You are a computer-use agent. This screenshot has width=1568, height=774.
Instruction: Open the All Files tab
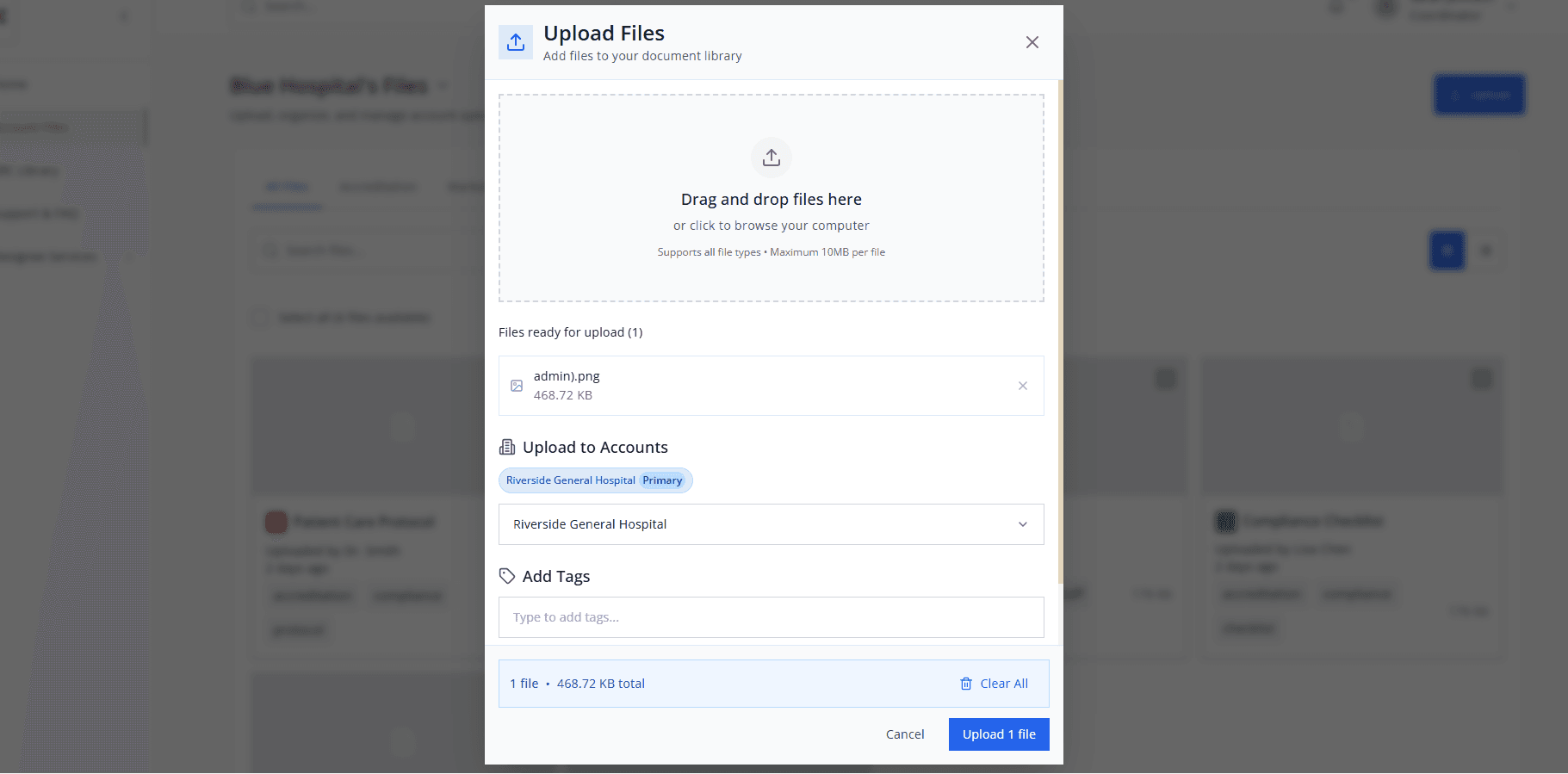287,187
